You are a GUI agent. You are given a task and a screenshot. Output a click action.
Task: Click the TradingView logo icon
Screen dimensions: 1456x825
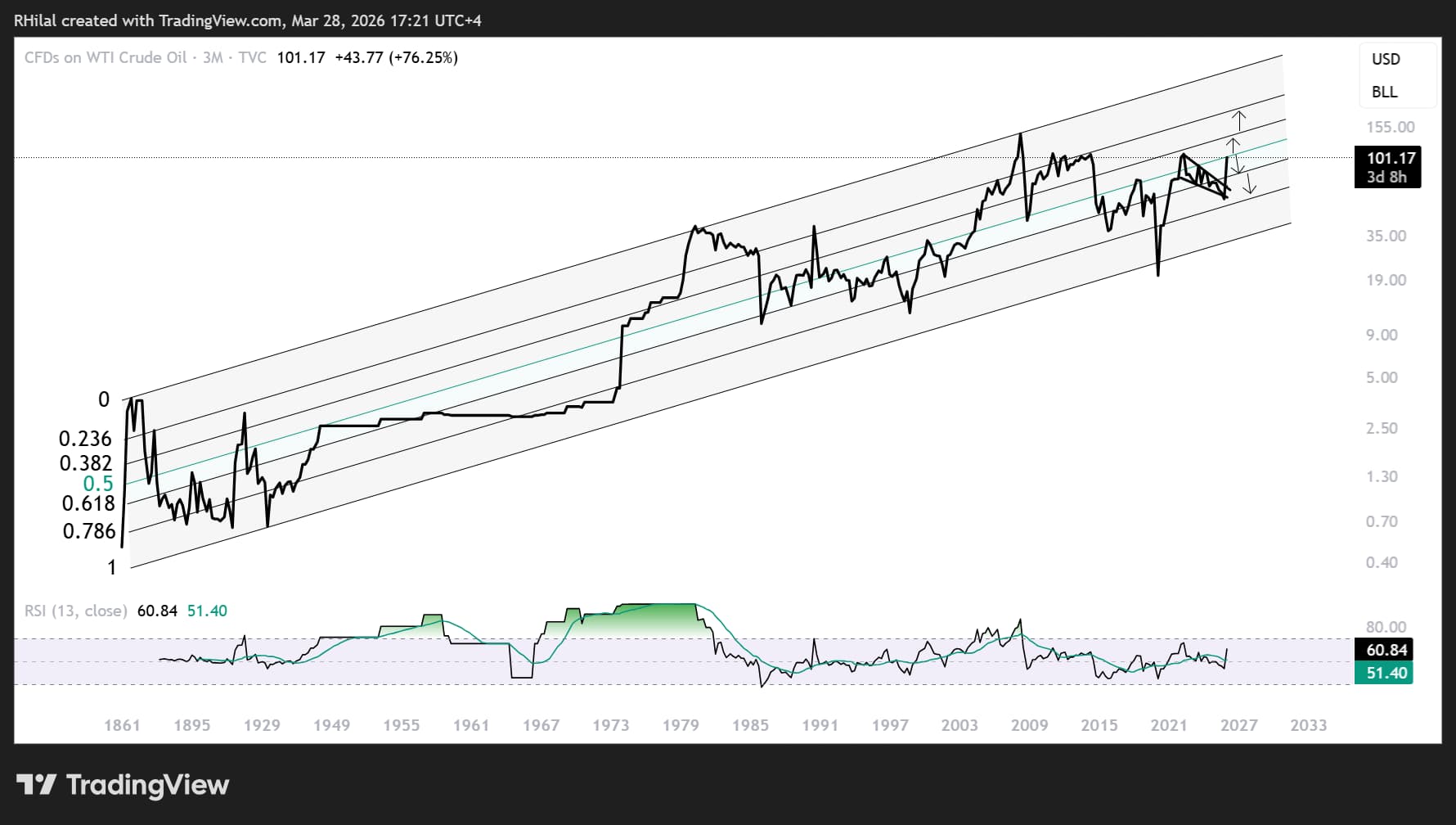pos(36,785)
